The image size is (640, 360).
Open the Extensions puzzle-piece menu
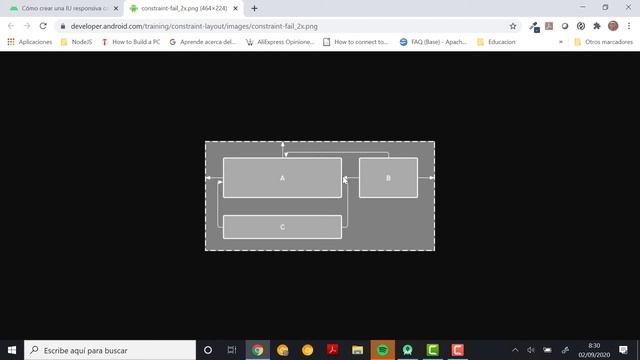point(597,26)
